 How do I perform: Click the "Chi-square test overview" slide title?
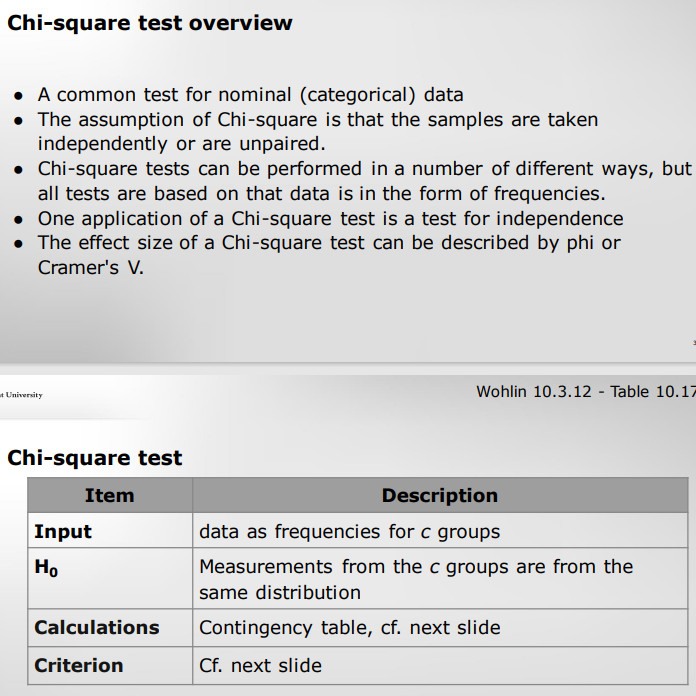150,23
